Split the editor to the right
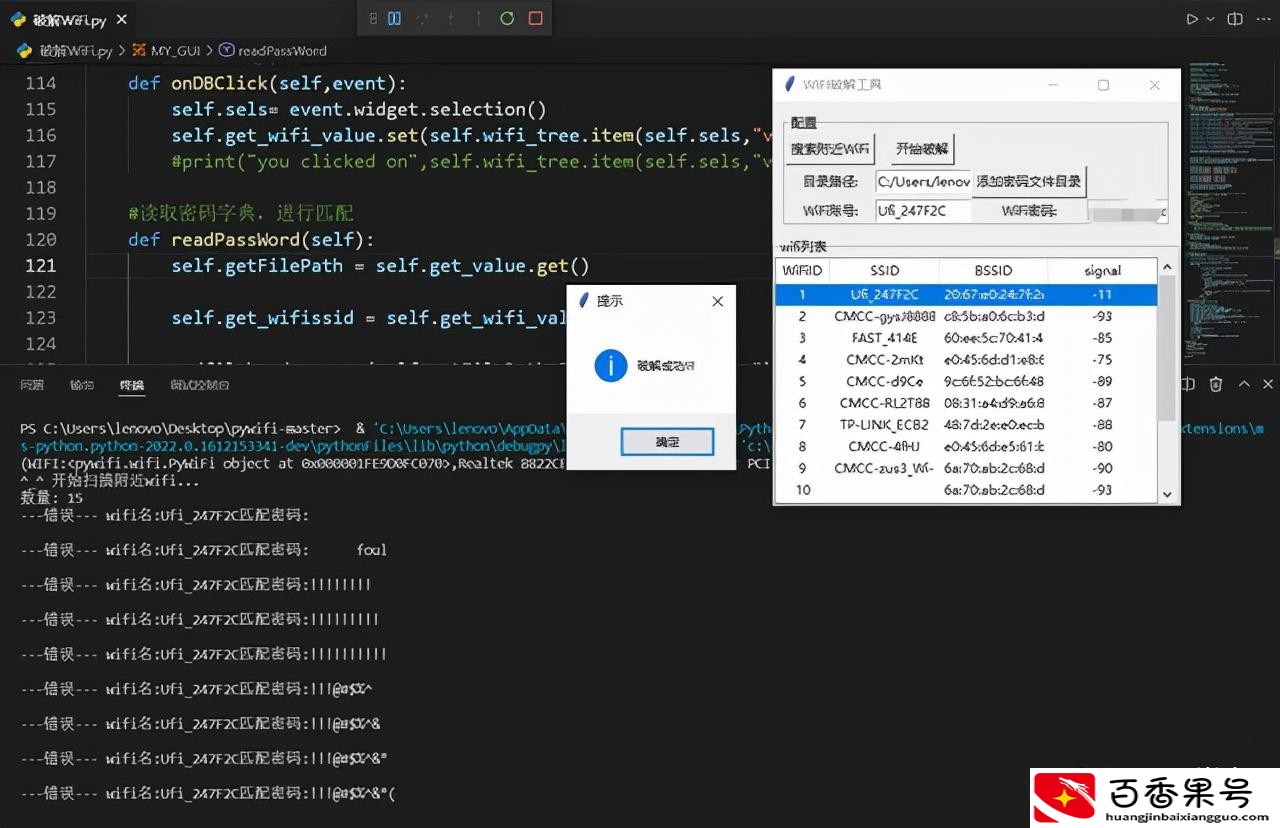Image resolution: width=1280 pixels, height=828 pixels. (1235, 19)
